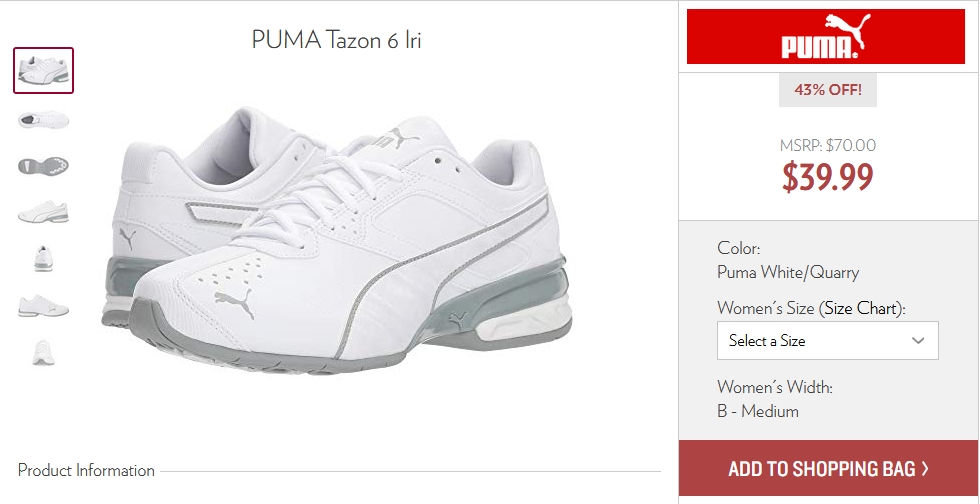
Task: Click the 43% OFF badge
Action: pos(828,90)
